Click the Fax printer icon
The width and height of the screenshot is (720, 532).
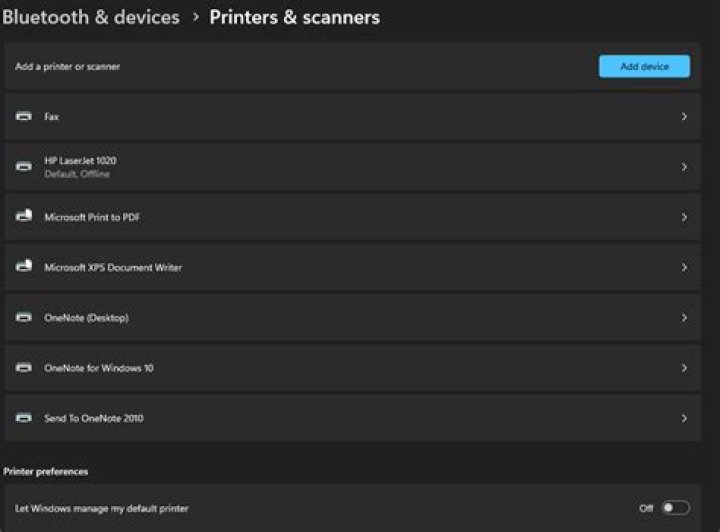click(24, 116)
